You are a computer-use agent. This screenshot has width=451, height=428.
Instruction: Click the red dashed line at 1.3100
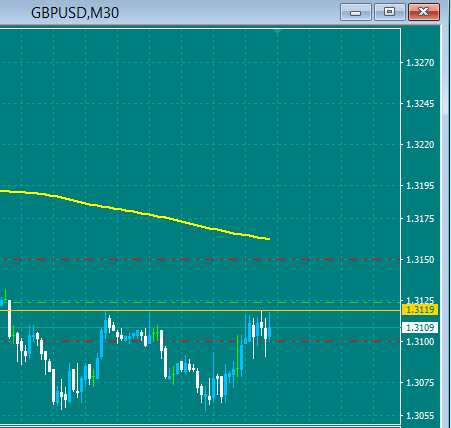[200, 342]
